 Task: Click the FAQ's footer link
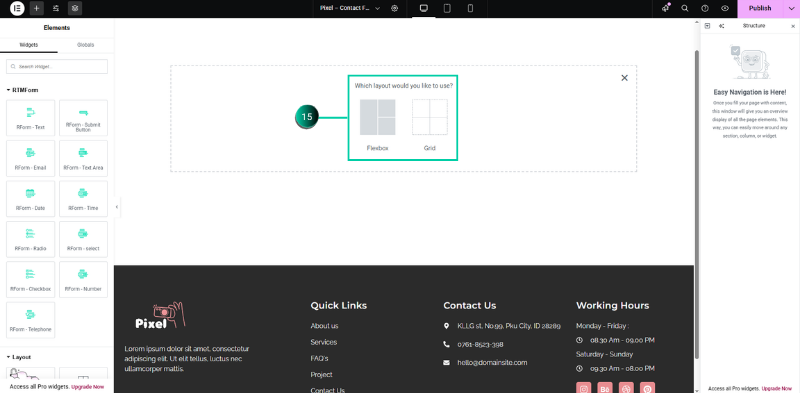pos(319,358)
